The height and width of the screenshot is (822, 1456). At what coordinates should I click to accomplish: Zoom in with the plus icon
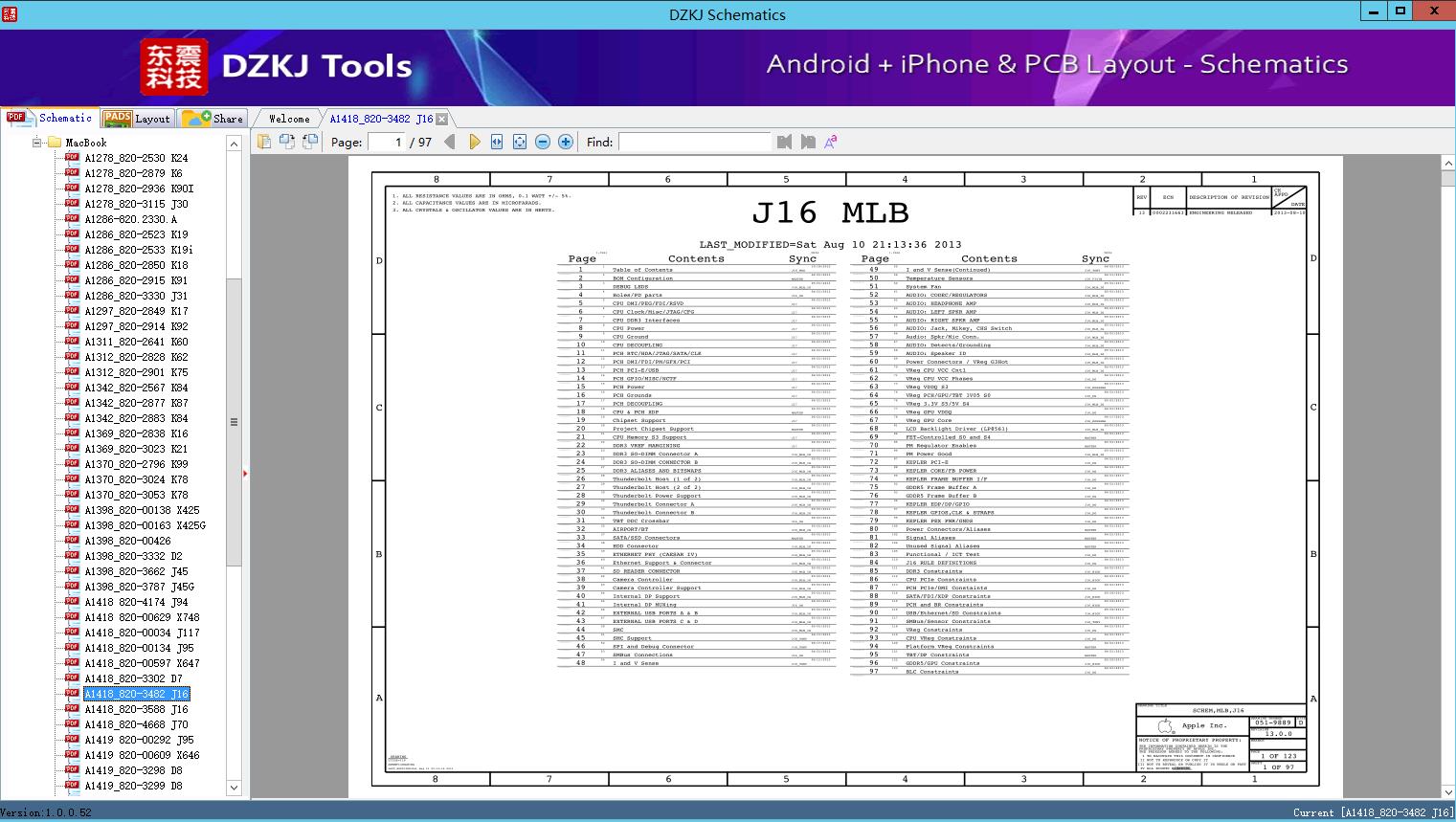point(566,142)
